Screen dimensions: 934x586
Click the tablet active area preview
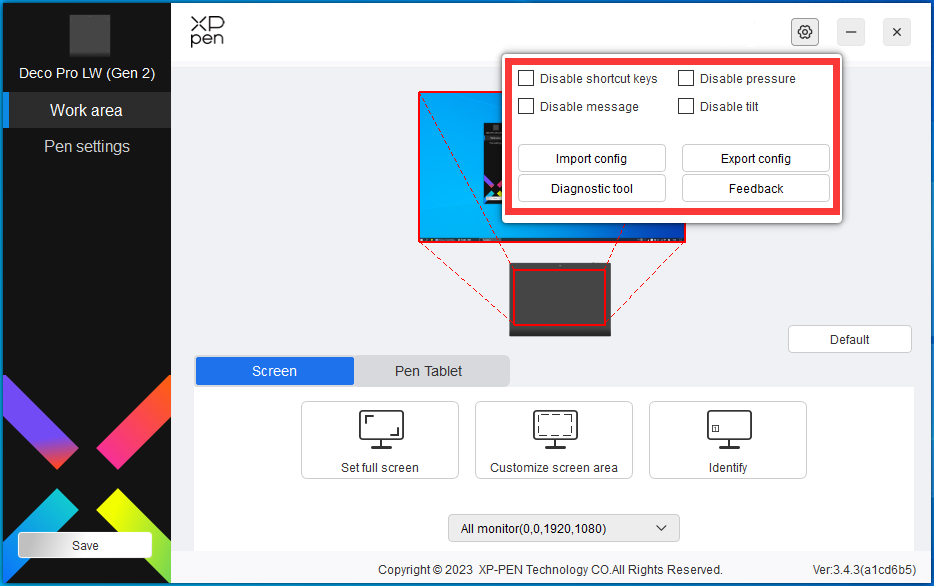pyautogui.click(x=559, y=297)
